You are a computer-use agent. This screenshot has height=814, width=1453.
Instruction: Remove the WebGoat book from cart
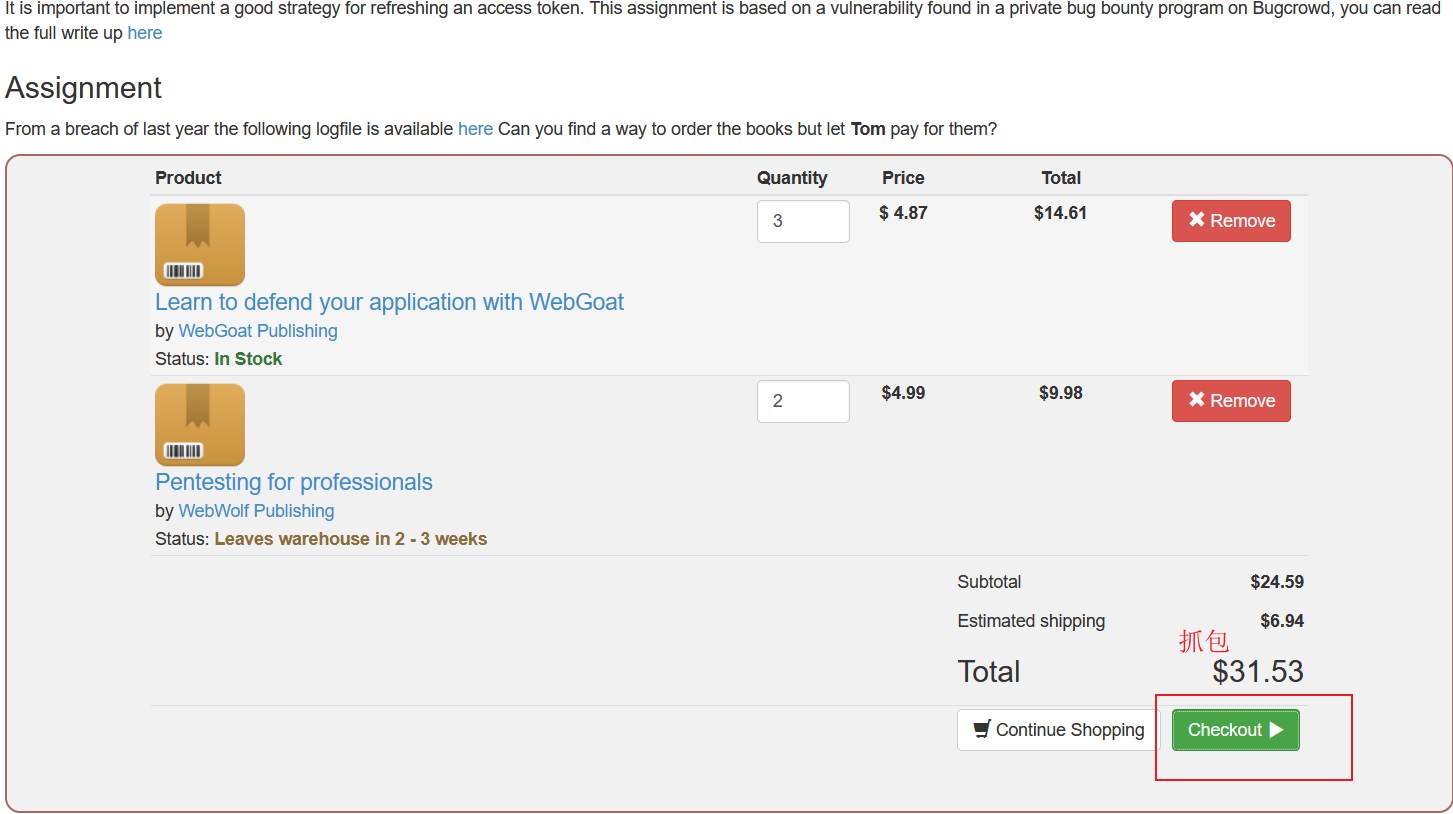[1231, 221]
